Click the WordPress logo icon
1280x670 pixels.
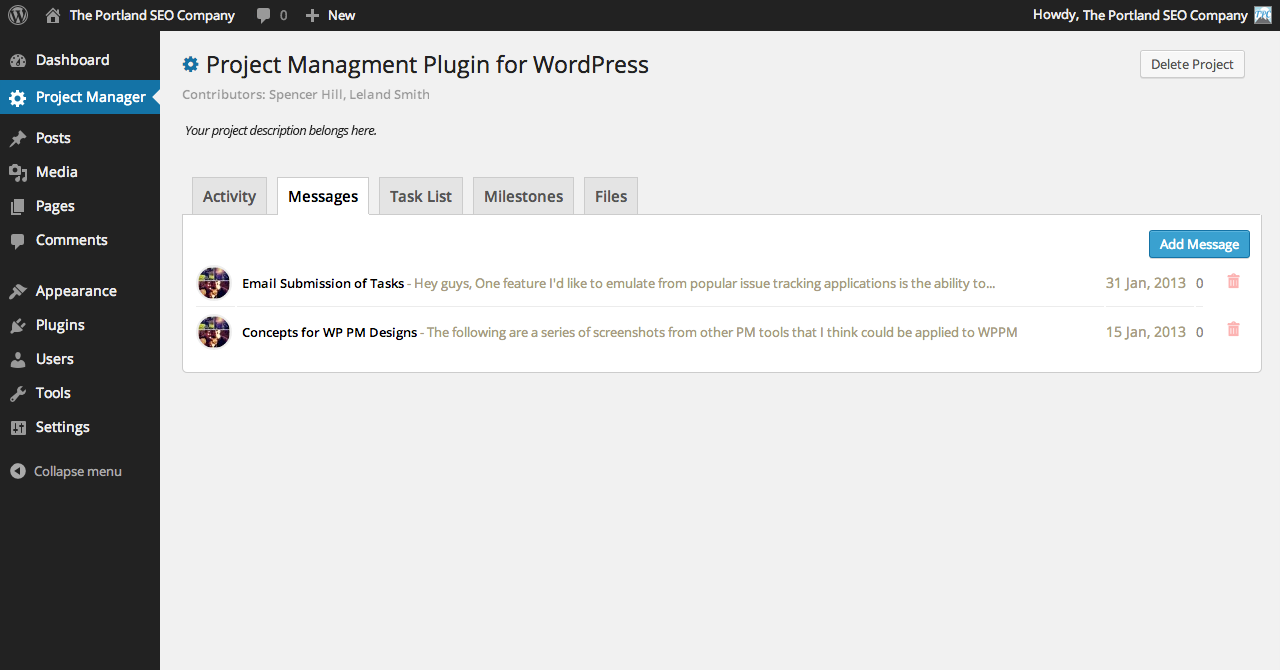point(18,15)
